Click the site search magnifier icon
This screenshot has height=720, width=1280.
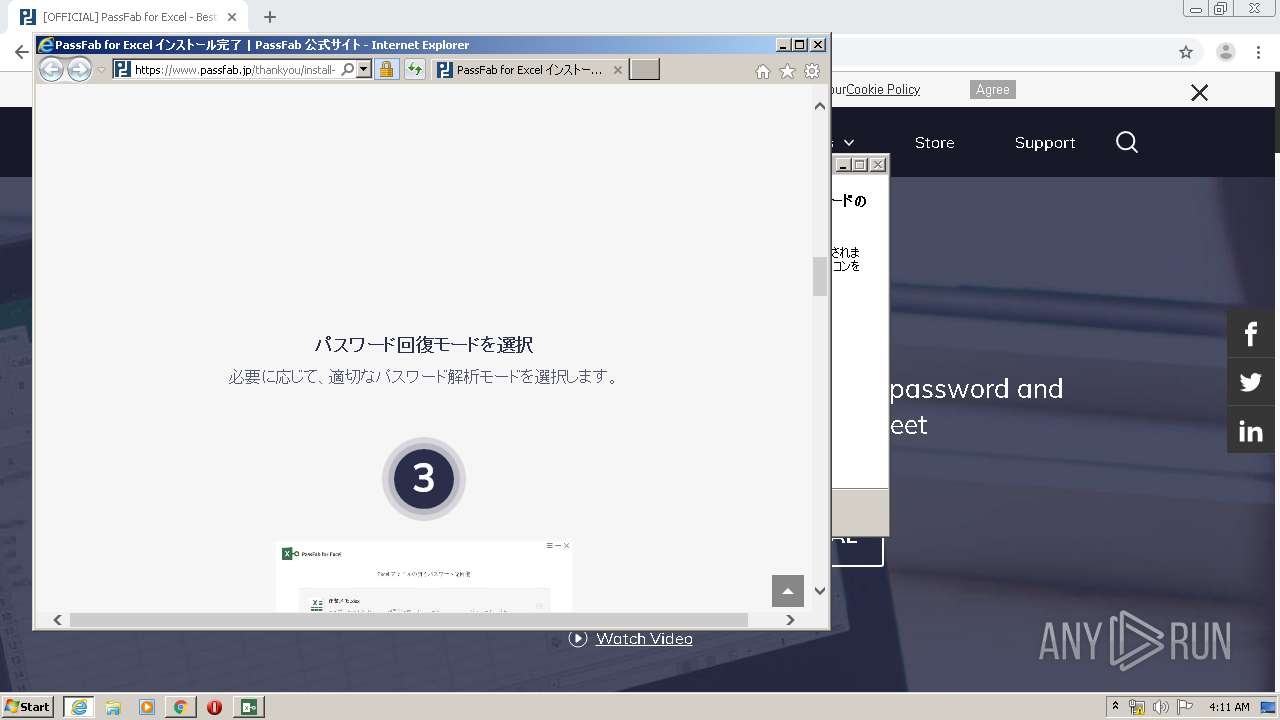coord(1127,143)
